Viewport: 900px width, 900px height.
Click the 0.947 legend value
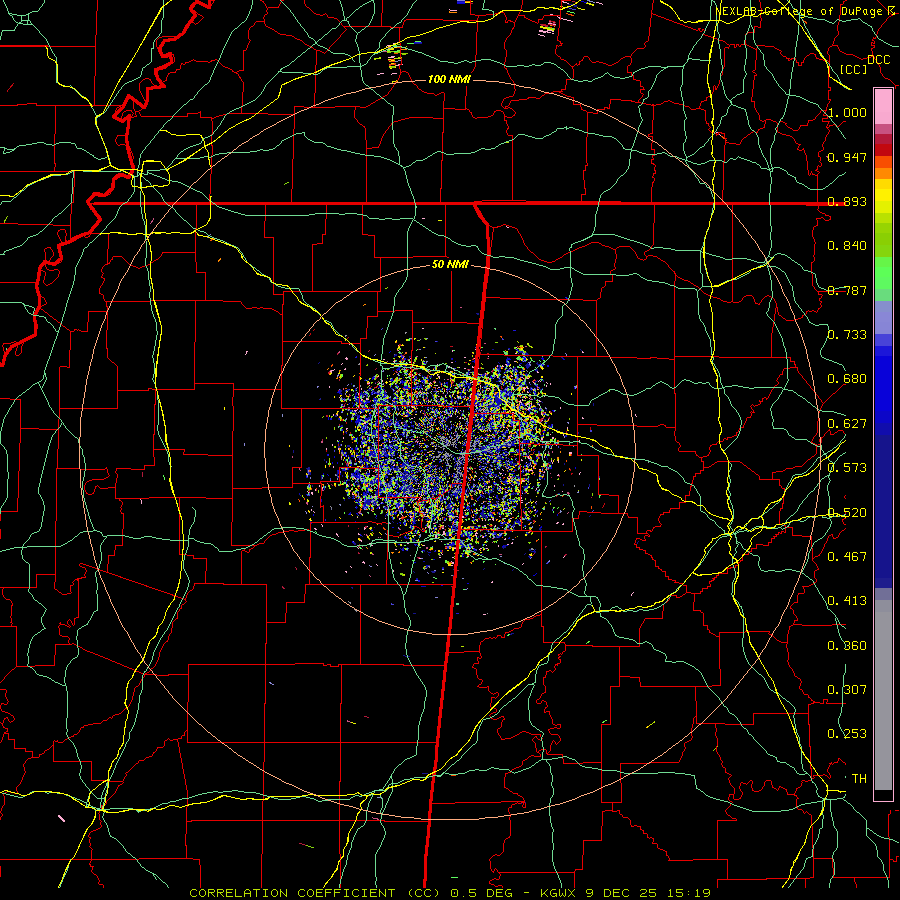point(847,157)
